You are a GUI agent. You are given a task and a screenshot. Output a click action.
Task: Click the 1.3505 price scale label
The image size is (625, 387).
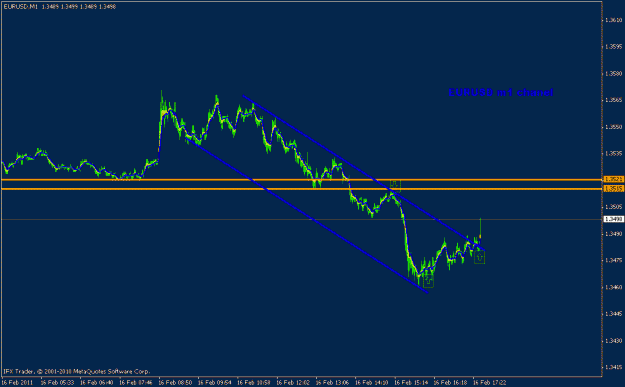pyautogui.click(x=614, y=207)
